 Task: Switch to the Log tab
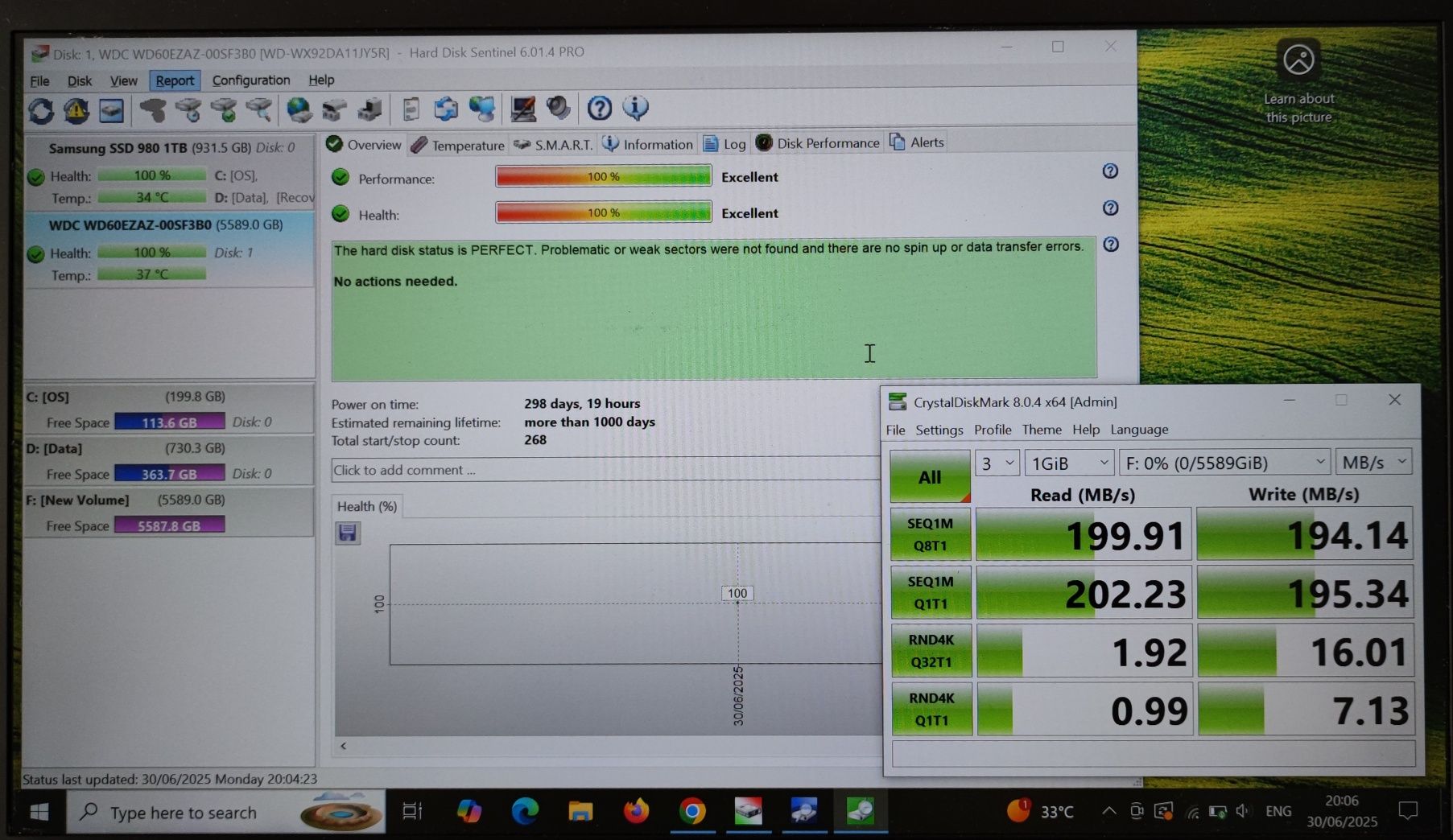tap(724, 144)
